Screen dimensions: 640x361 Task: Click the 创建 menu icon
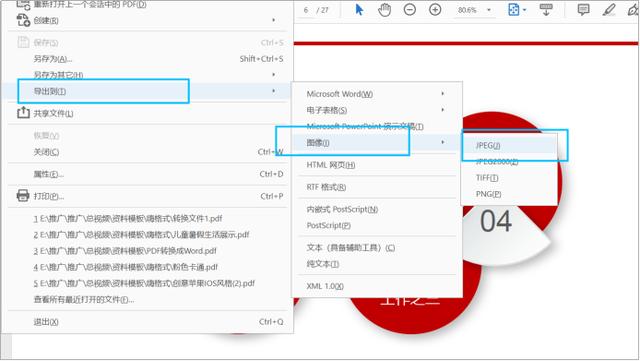point(23,20)
